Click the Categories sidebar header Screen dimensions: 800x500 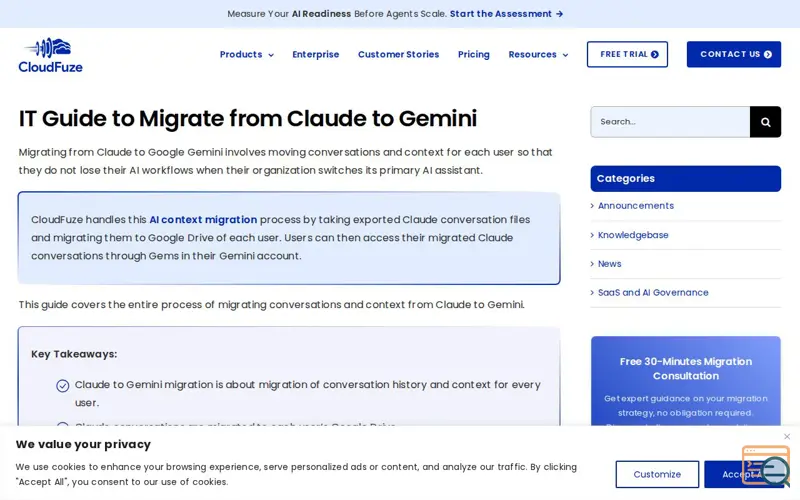686,179
